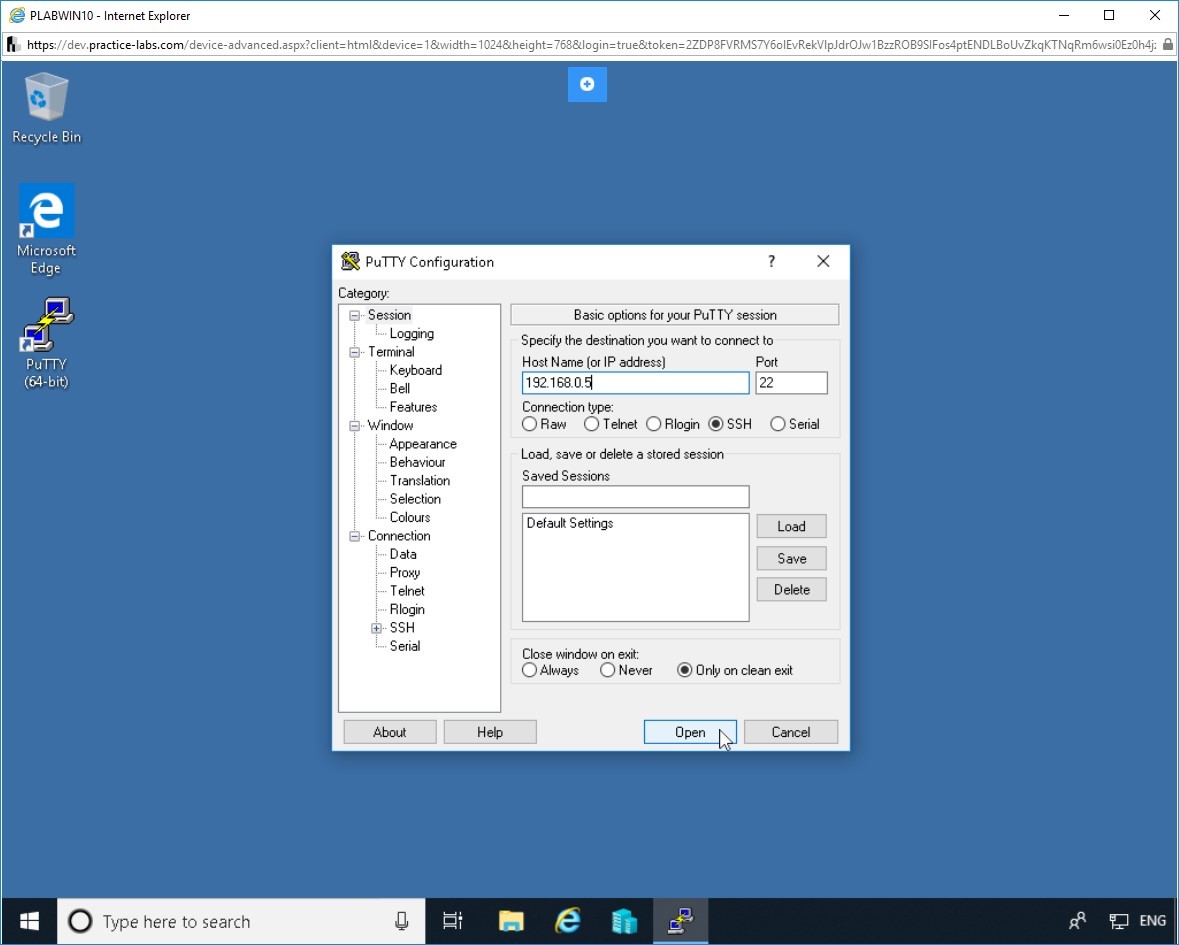This screenshot has width=1179, height=945.
Task: Click the microphone icon in the search box
Action: 402,921
